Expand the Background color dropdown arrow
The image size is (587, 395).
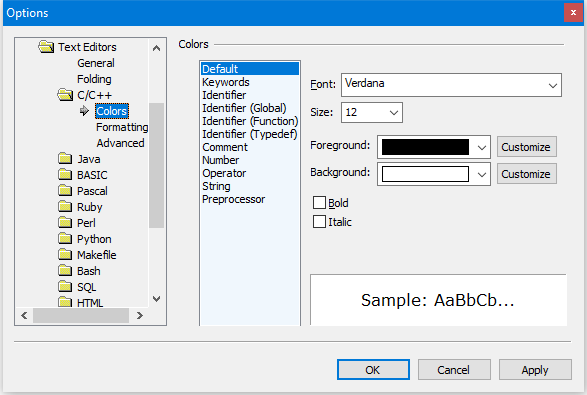click(x=482, y=174)
